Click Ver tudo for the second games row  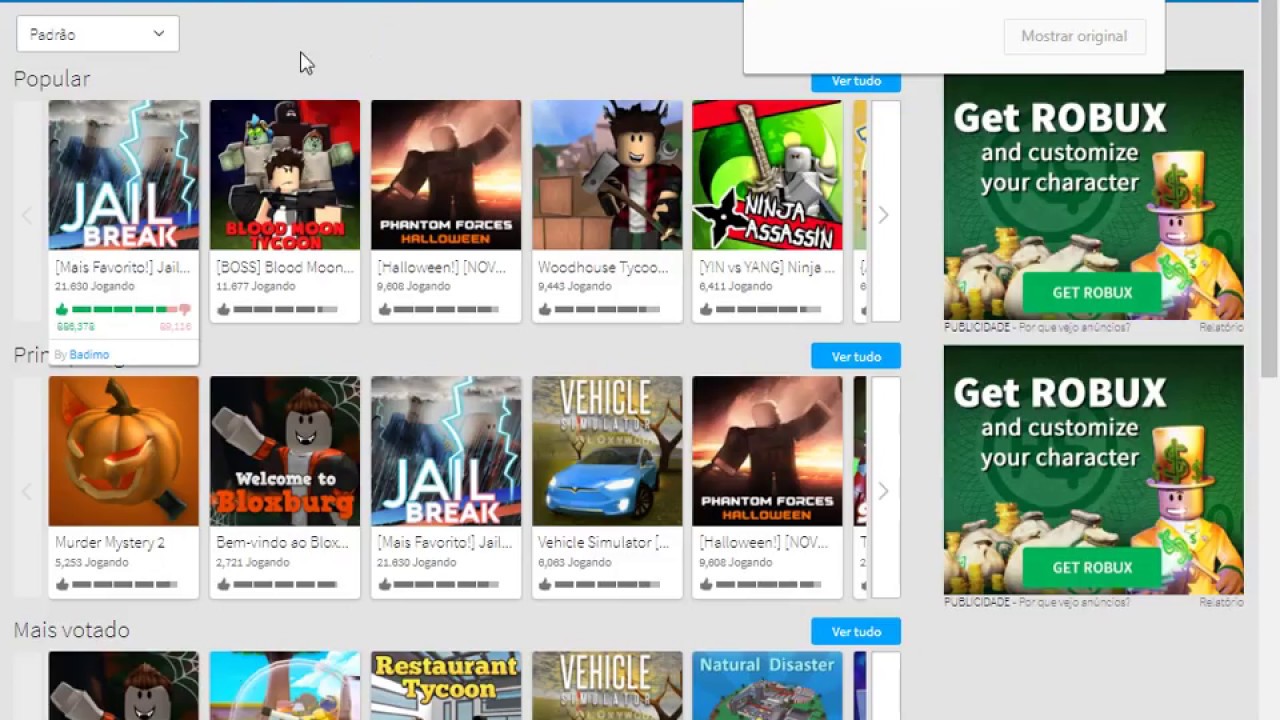click(x=856, y=356)
